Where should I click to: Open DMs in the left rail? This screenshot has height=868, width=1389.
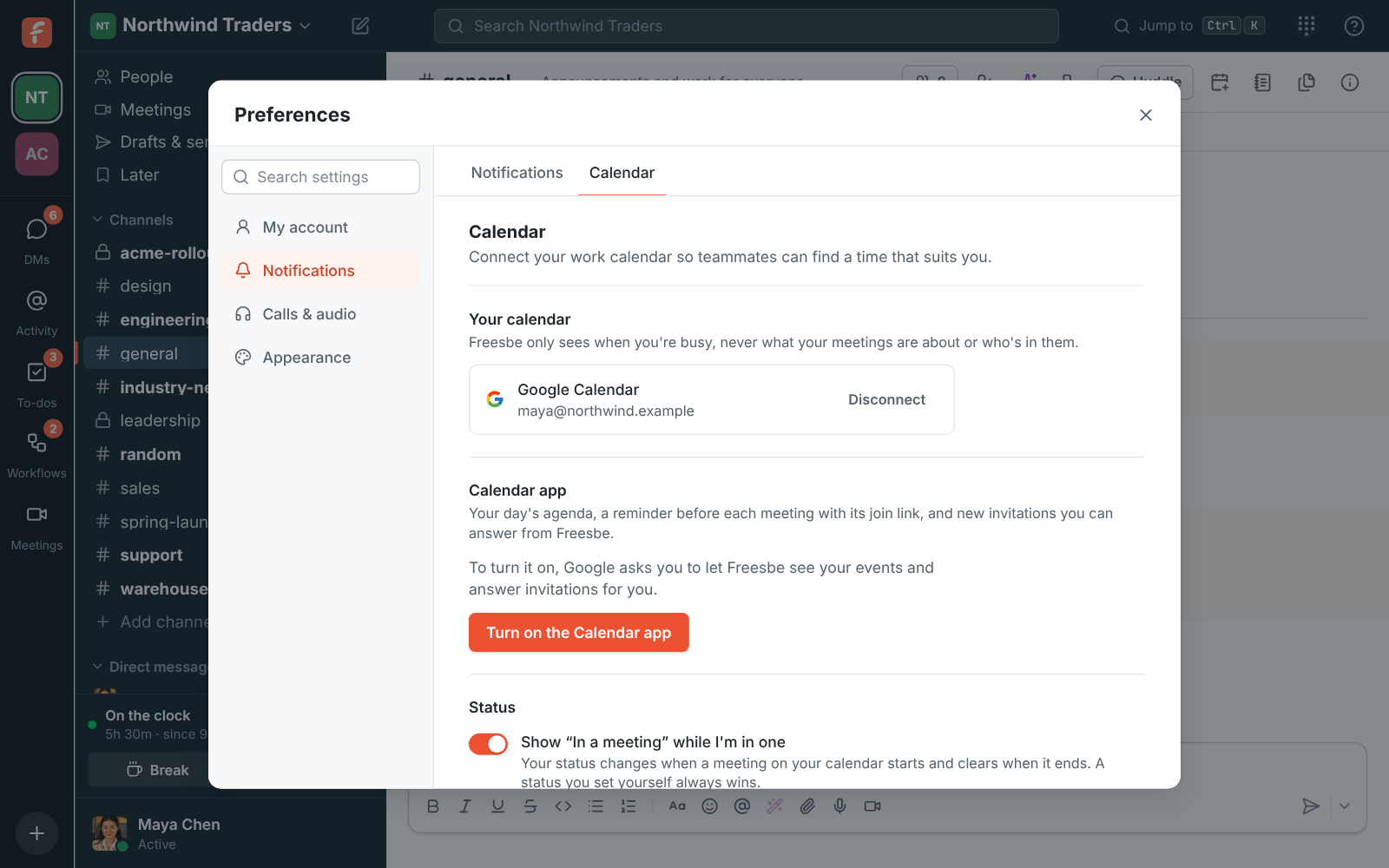click(36, 238)
